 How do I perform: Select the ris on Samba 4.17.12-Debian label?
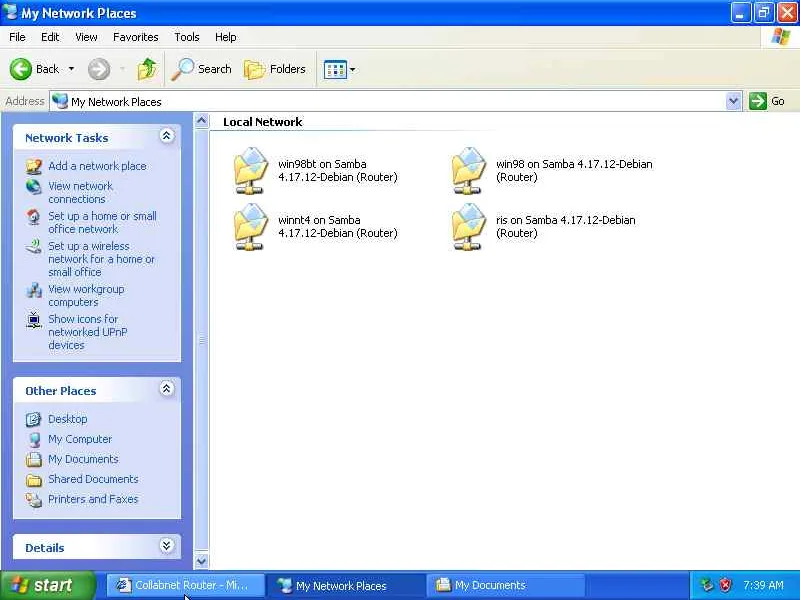click(x=565, y=227)
